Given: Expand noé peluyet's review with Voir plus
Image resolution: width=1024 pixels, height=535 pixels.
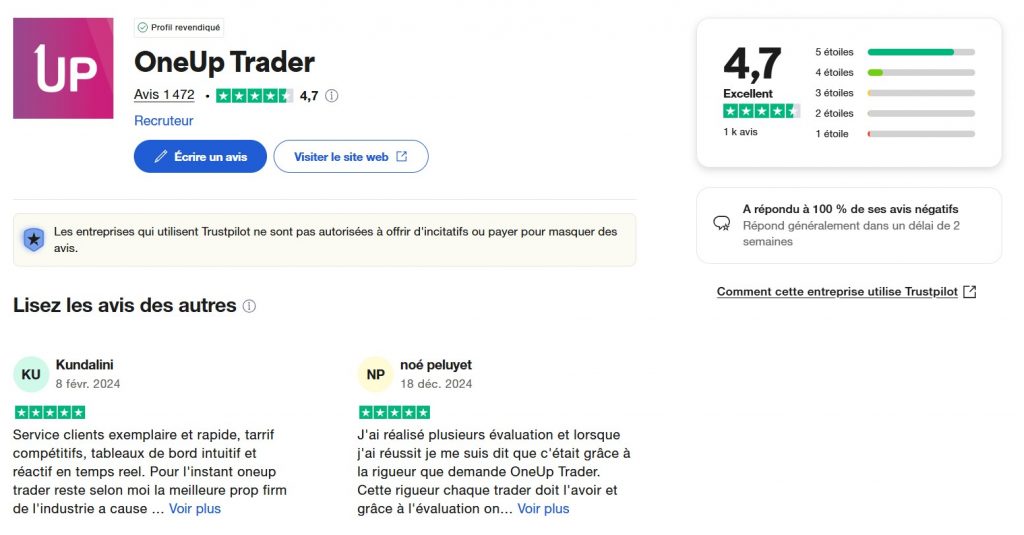Looking at the screenshot, I should [x=543, y=509].
